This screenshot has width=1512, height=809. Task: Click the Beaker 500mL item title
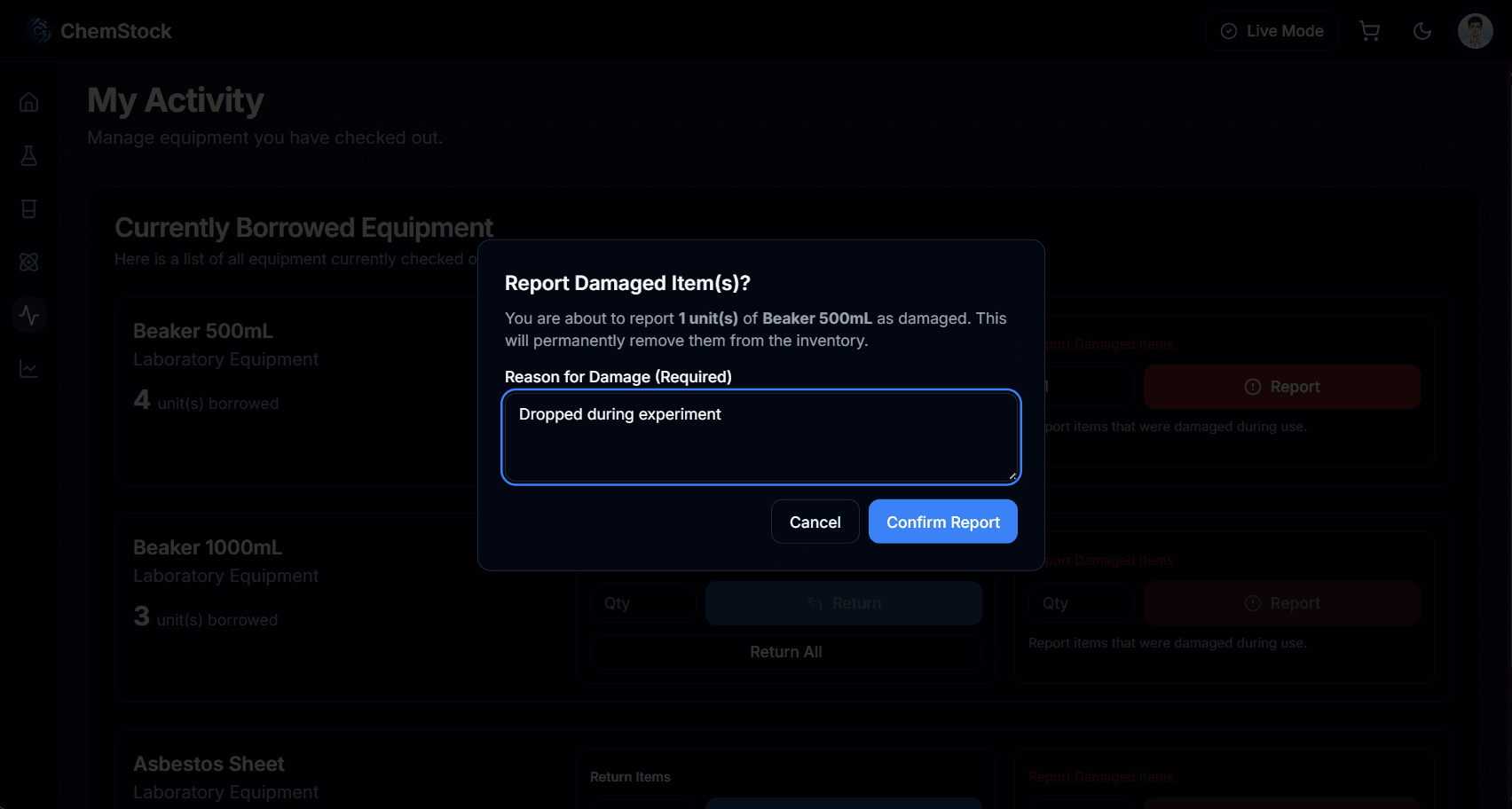coord(203,331)
